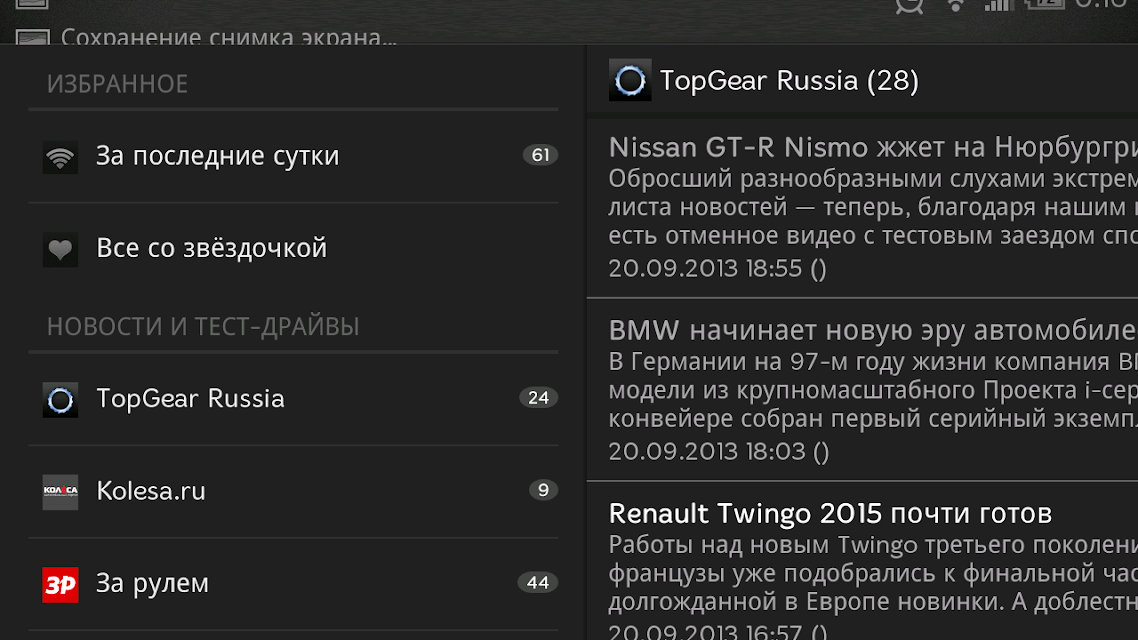Open the Renault Twingo 2015 article
The width and height of the screenshot is (1138, 640).
(862, 561)
